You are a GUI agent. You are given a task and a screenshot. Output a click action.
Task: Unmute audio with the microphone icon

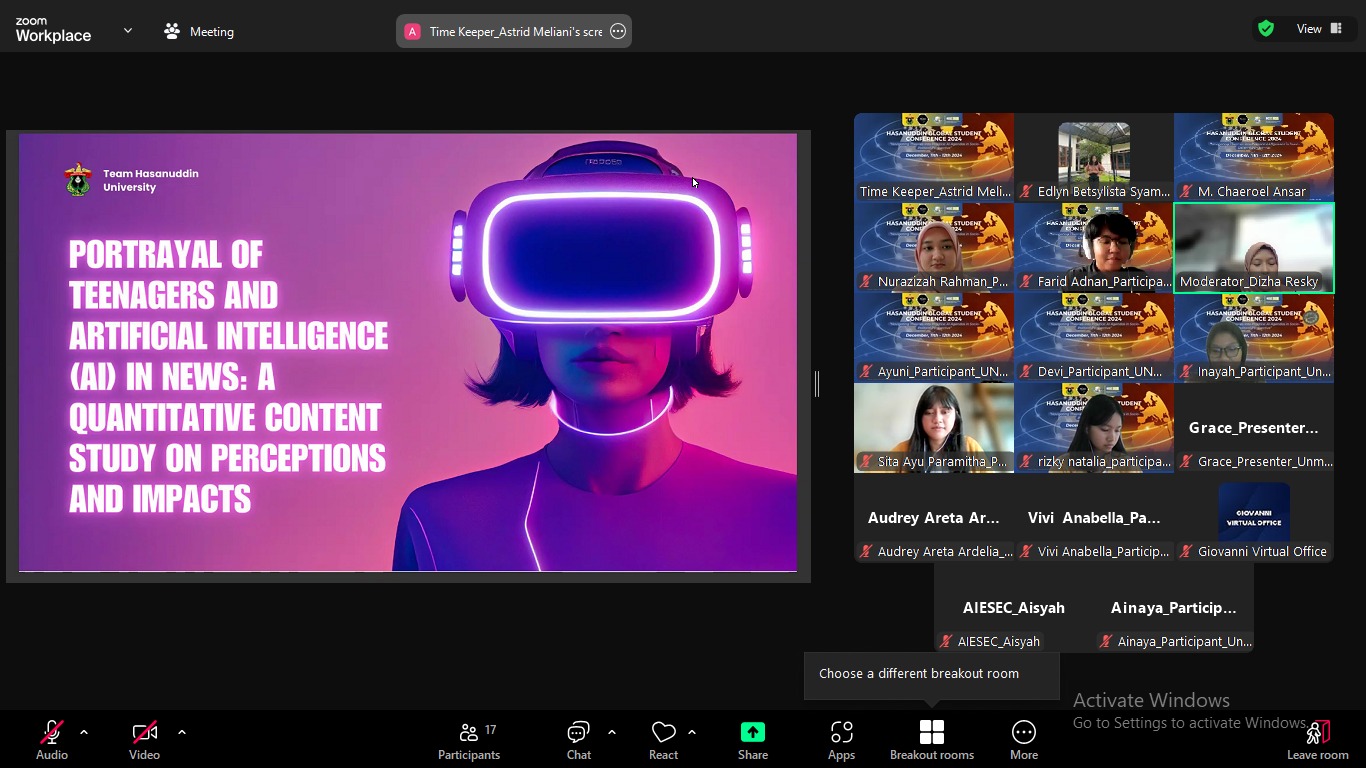point(52,732)
